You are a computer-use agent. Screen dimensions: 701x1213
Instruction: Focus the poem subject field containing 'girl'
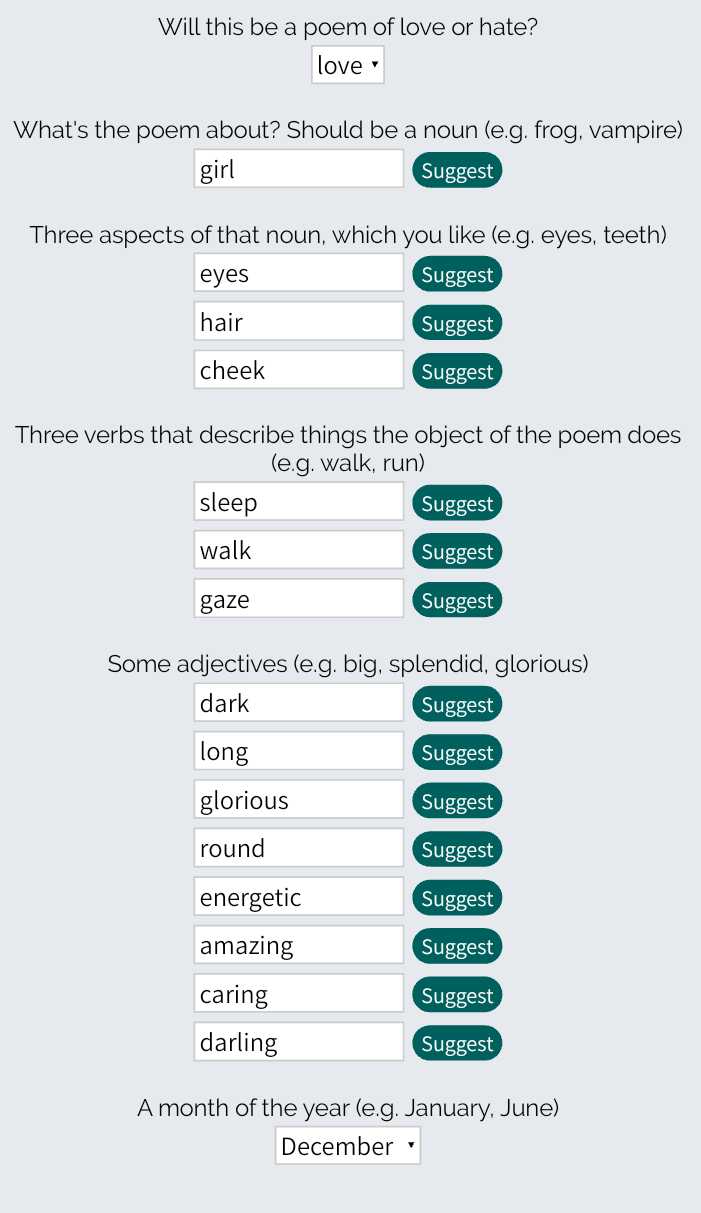pyautogui.click(x=298, y=169)
